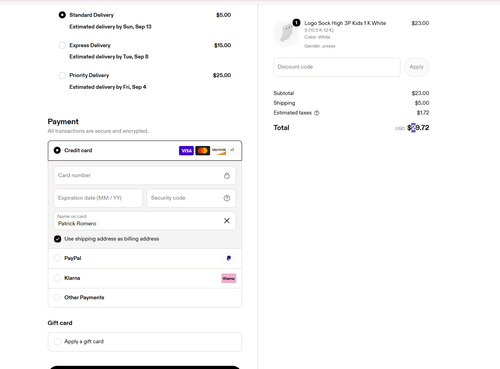Pick Priority Delivery radio button

[62, 75]
